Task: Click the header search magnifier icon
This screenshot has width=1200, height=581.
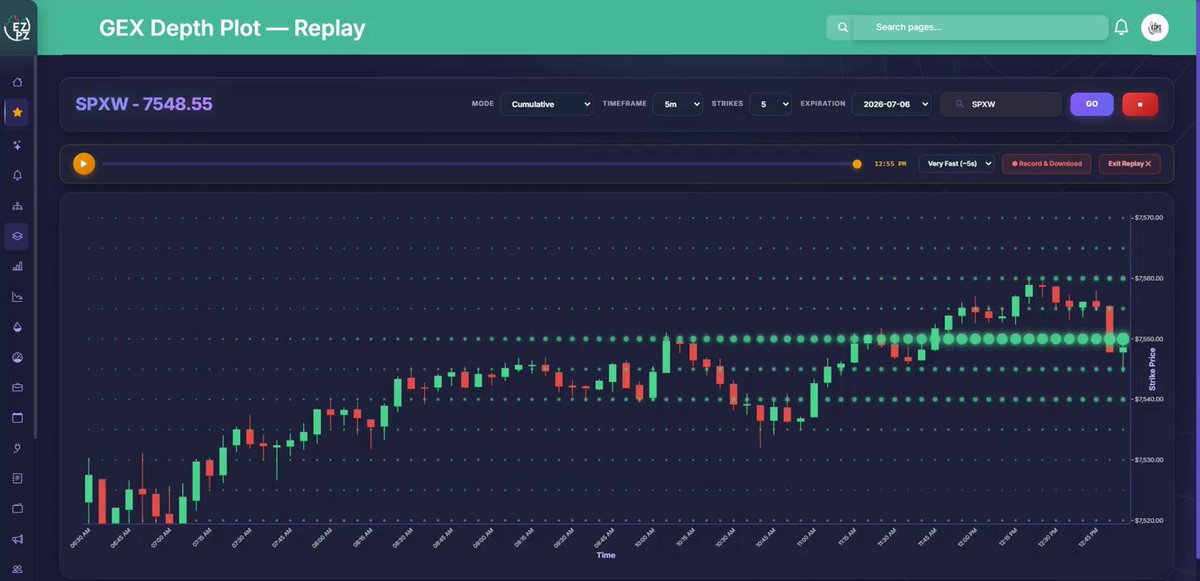Action: tap(843, 28)
